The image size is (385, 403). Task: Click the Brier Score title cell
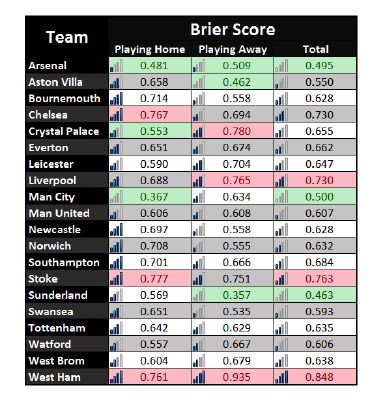232,29
